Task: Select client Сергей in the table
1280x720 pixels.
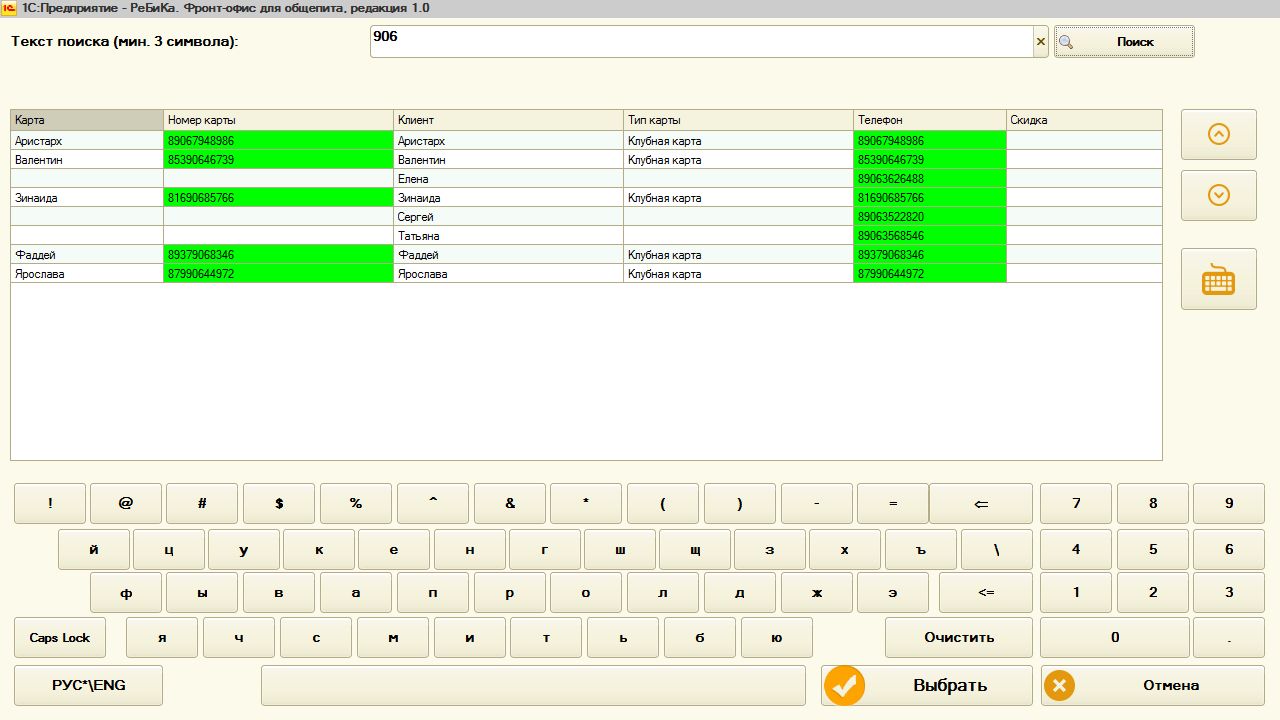Action: [x=508, y=217]
